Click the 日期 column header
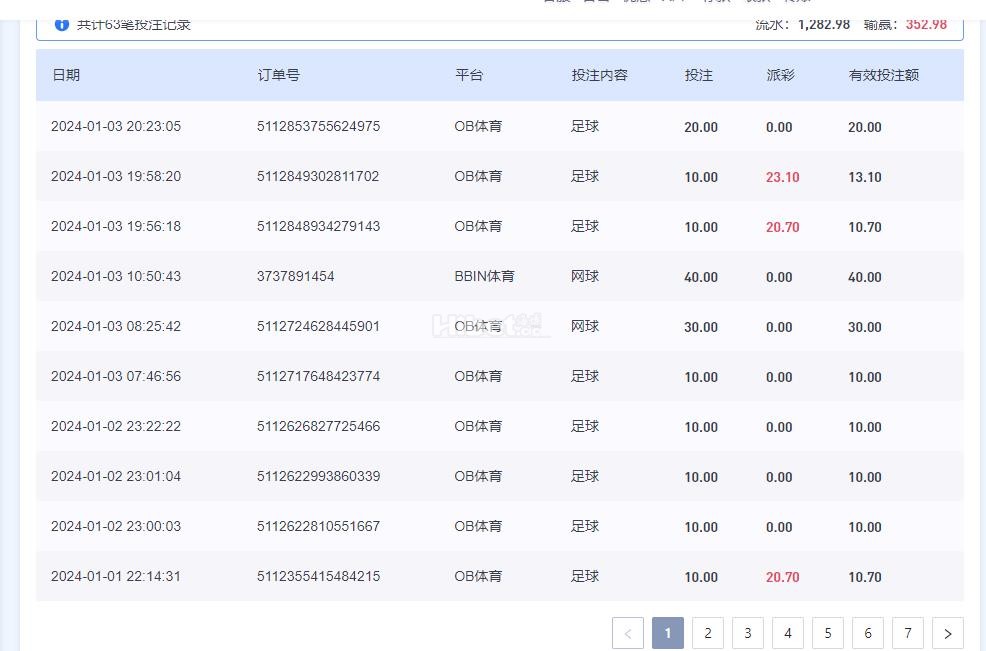The image size is (986, 651). (x=66, y=75)
